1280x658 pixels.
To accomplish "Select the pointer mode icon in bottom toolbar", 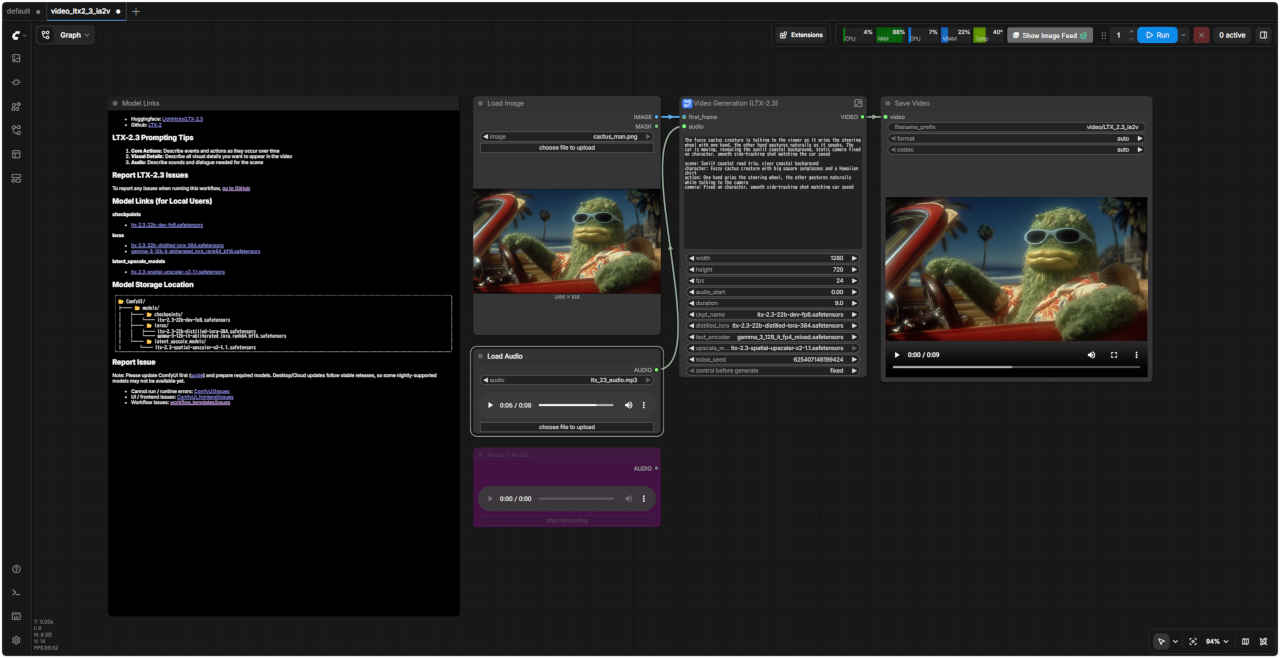I will point(1160,641).
